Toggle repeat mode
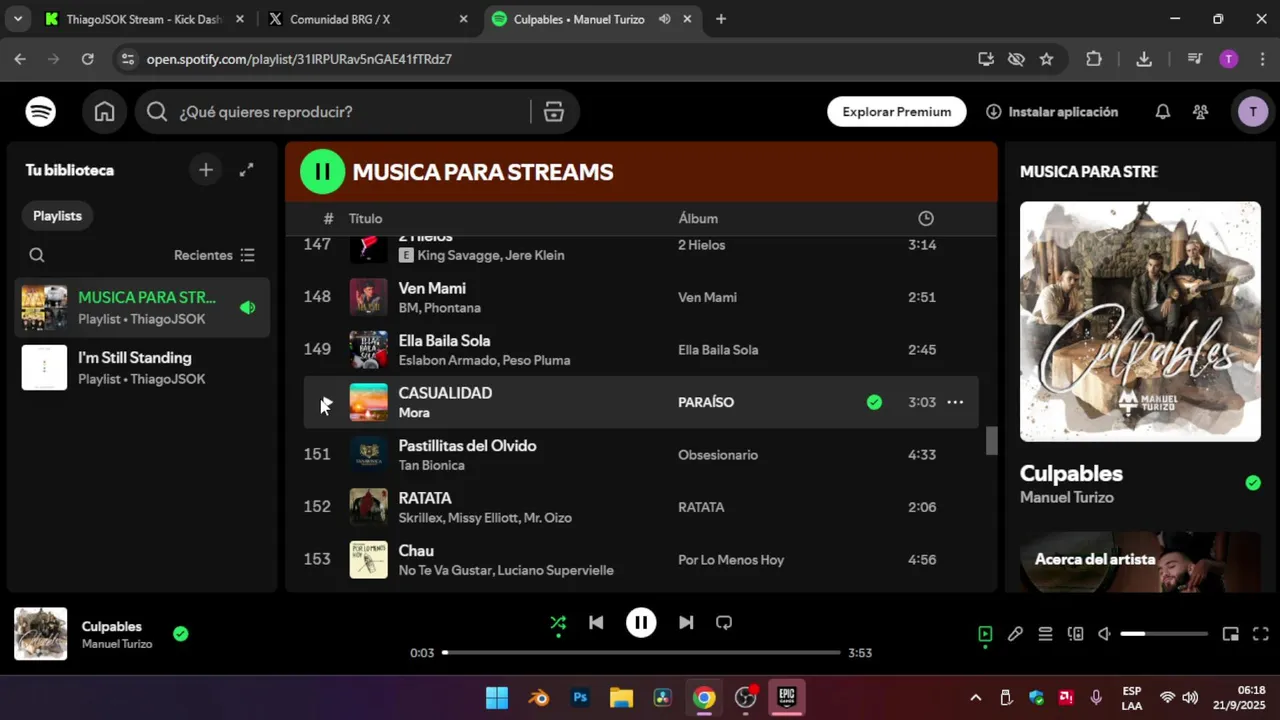1280x720 pixels. click(724, 623)
